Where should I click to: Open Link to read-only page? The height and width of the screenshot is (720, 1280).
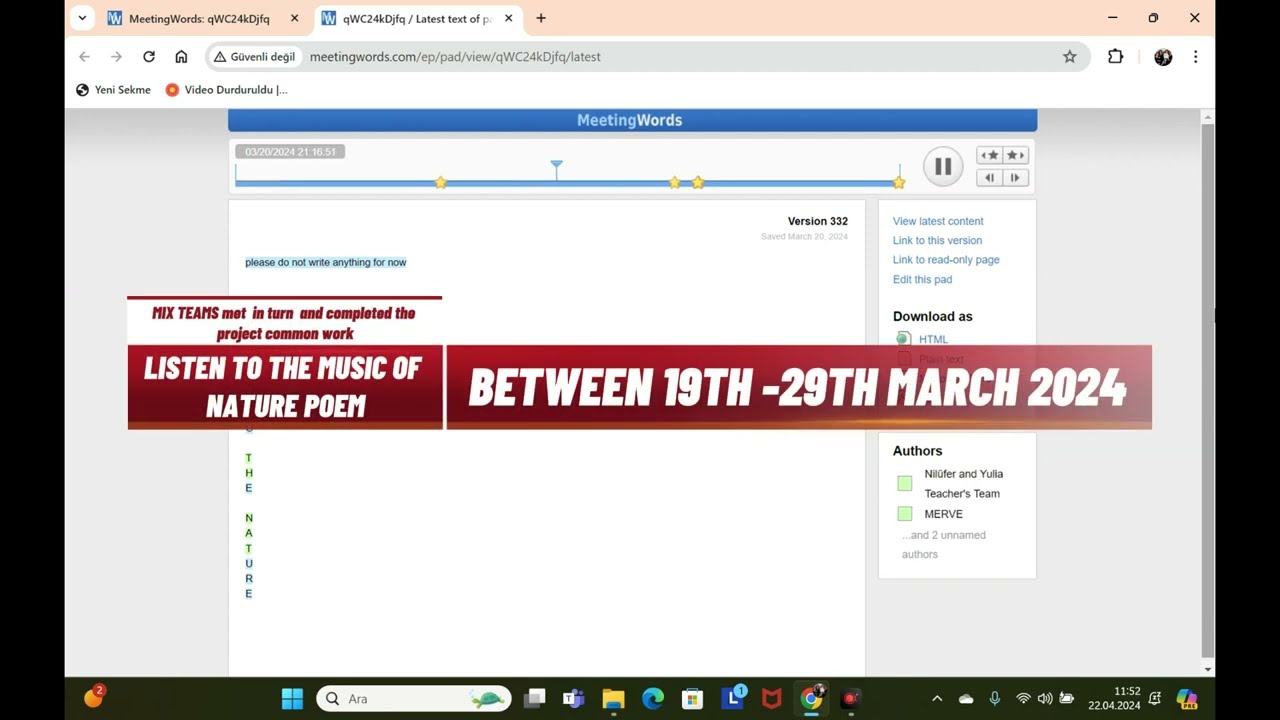[946, 260]
